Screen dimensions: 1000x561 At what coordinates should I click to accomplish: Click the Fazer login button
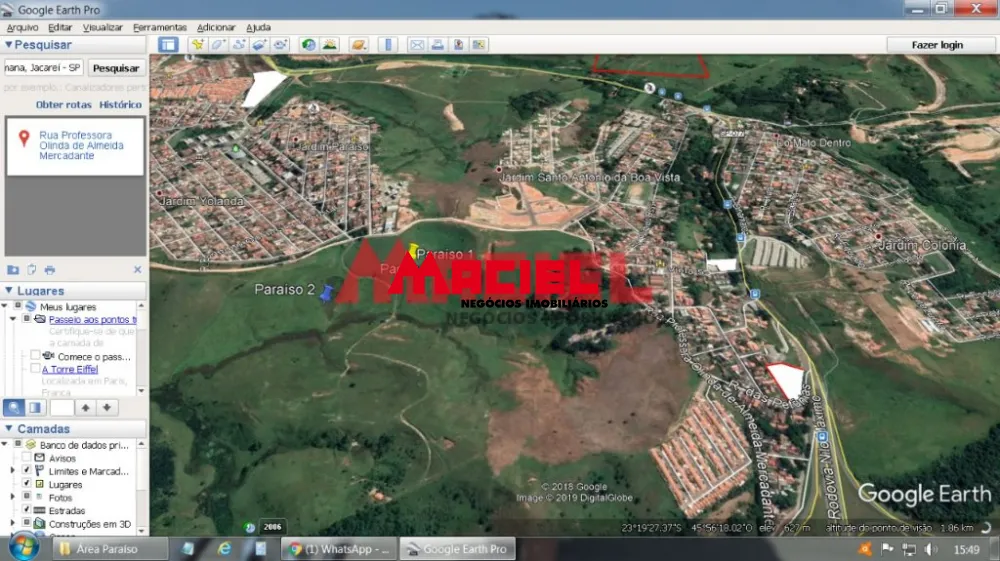(x=936, y=45)
